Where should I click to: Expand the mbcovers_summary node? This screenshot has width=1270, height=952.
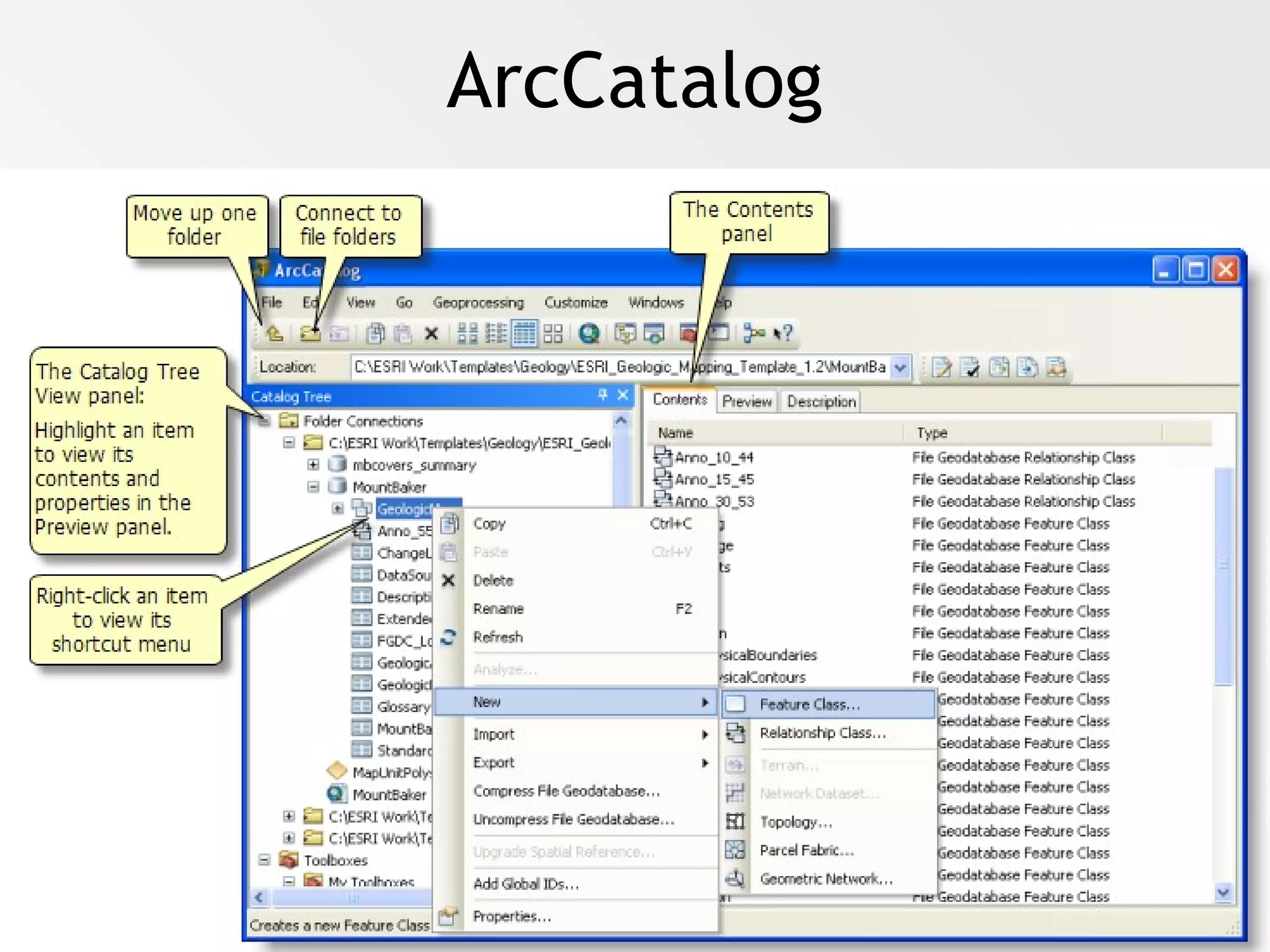coord(313,464)
